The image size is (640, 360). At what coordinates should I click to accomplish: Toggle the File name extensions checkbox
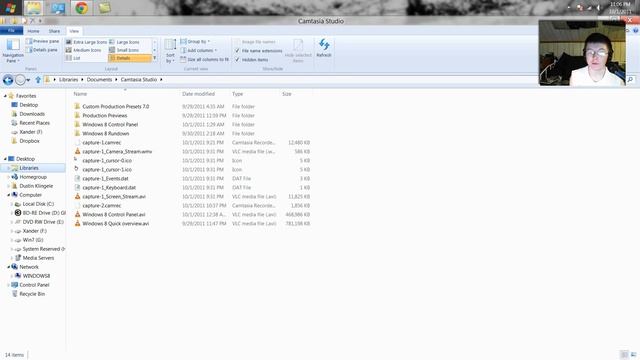coord(237,51)
